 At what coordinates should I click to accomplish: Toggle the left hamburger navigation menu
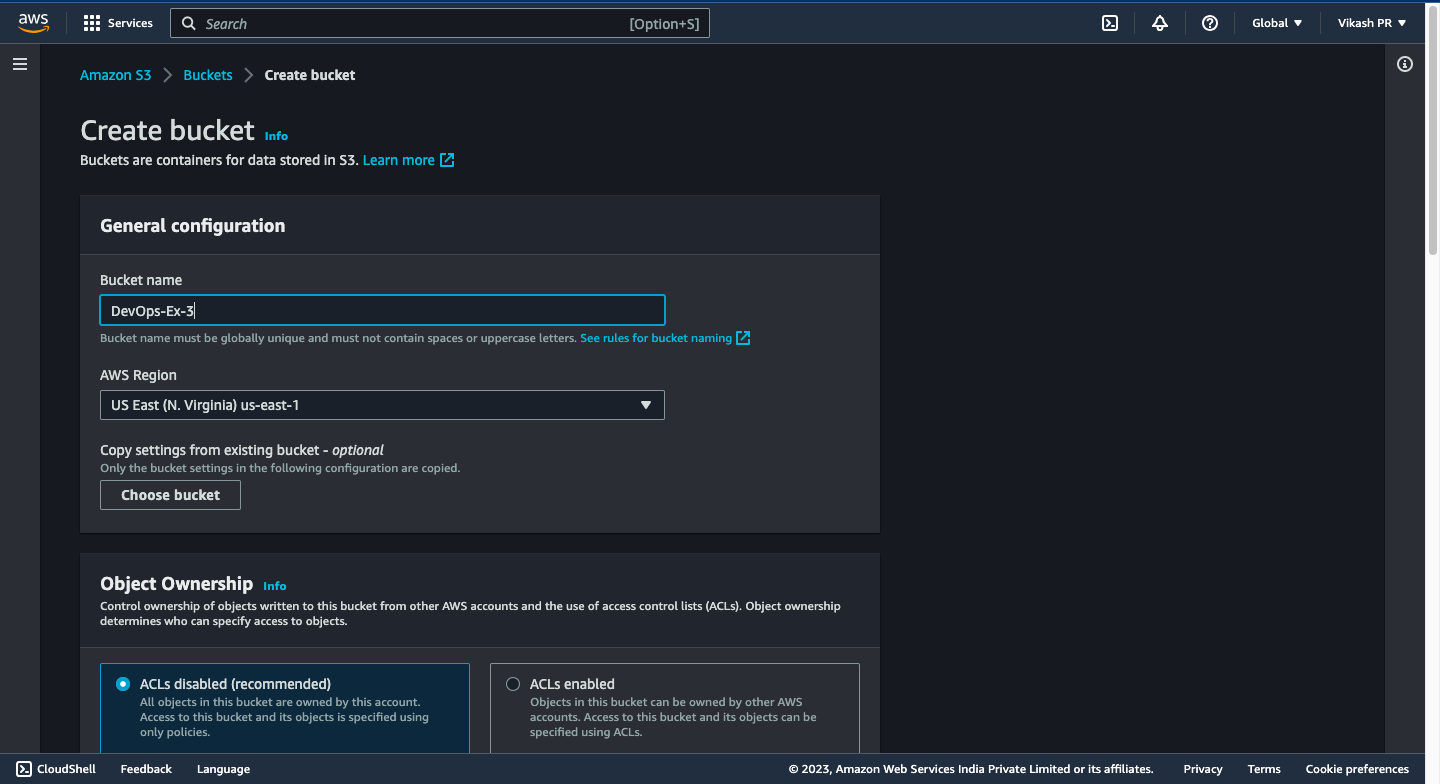pyautogui.click(x=20, y=64)
